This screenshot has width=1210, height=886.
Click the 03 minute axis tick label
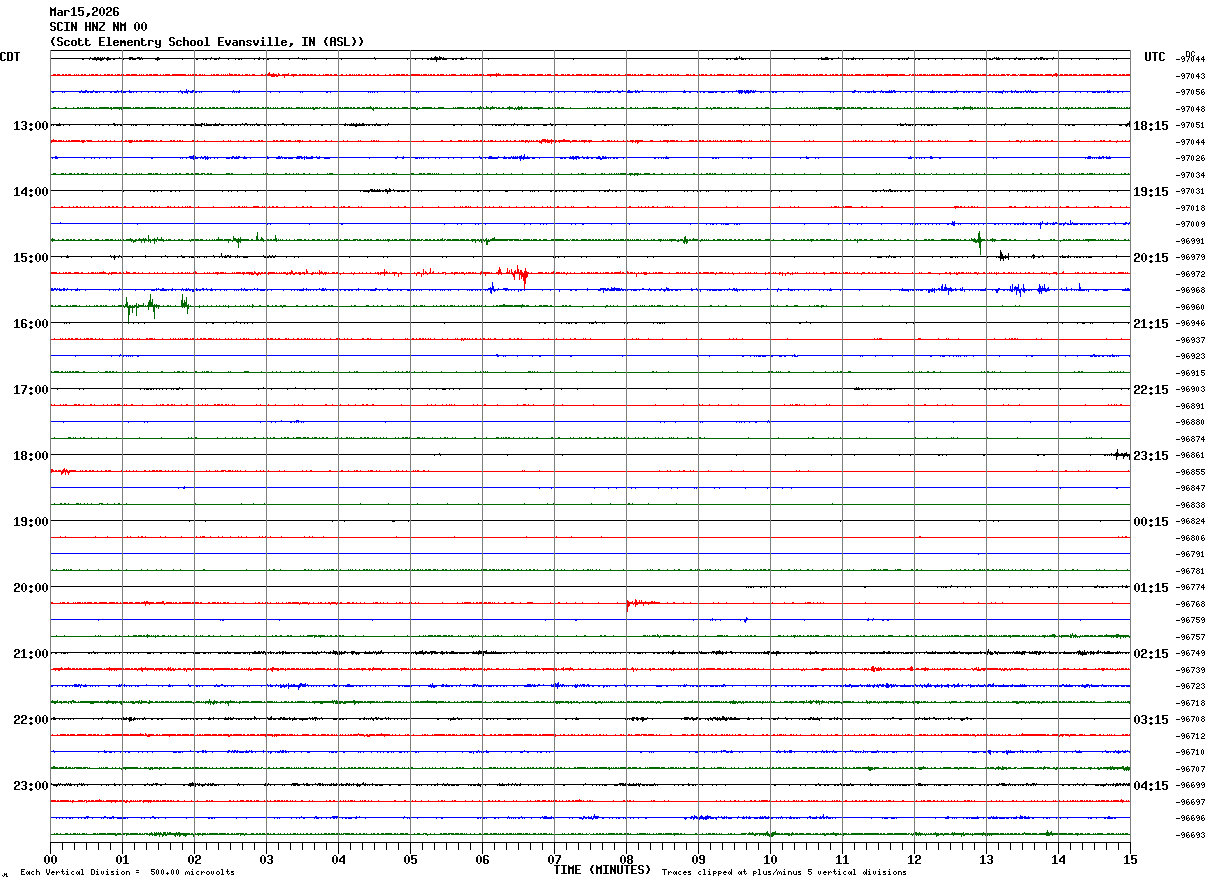pos(266,860)
